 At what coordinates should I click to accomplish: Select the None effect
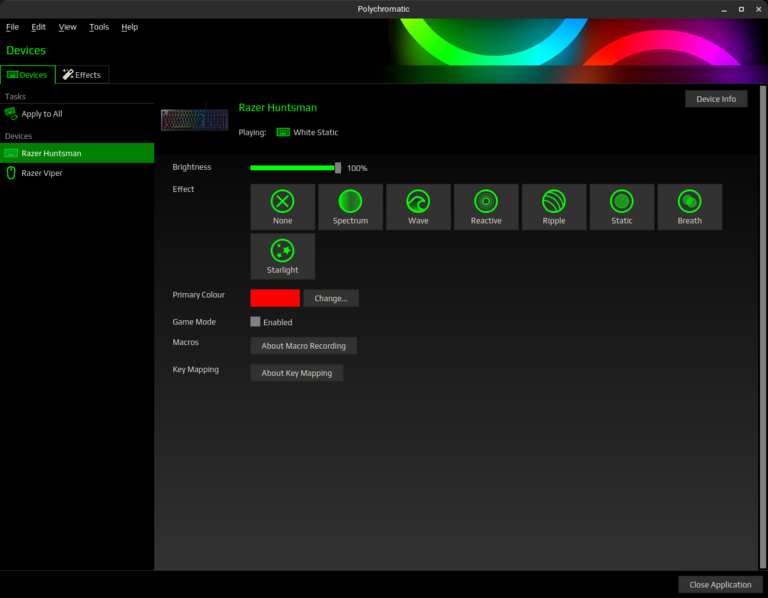pos(282,207)
